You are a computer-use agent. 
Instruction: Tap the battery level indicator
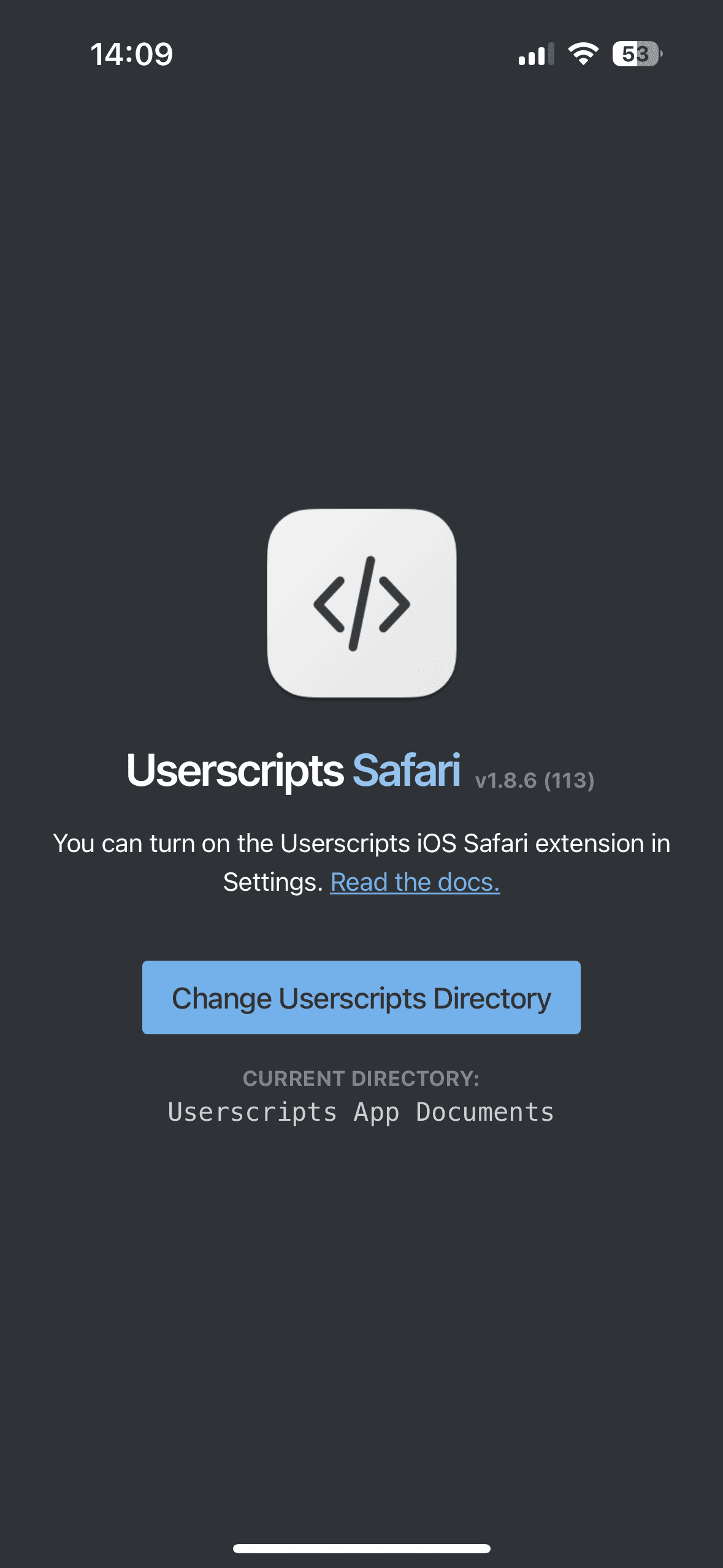click(637, 54)
